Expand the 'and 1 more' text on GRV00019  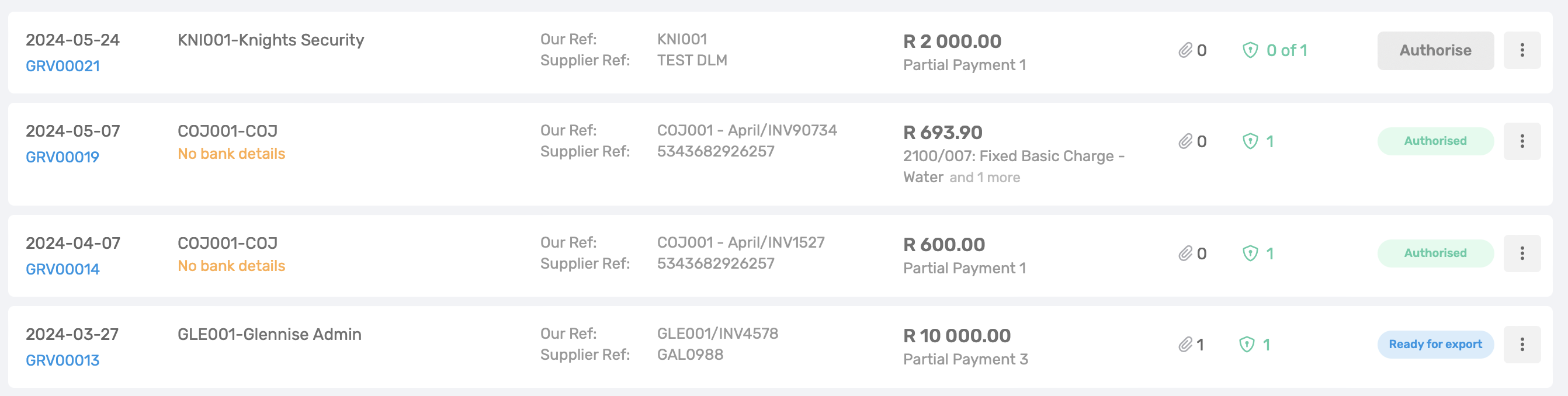click(984, 178)
